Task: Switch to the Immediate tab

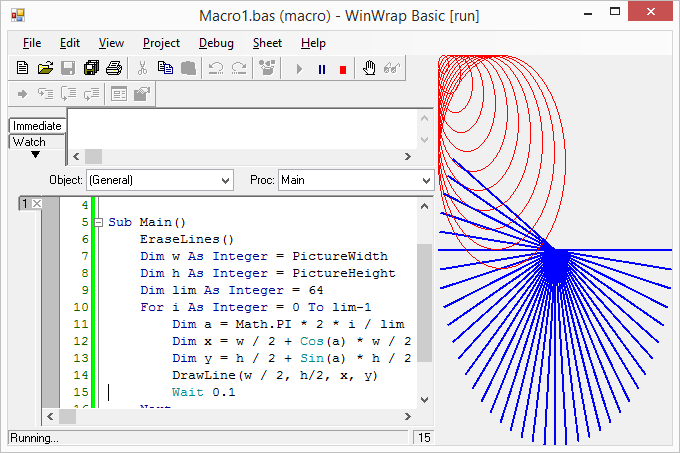Action: (37, 126)
